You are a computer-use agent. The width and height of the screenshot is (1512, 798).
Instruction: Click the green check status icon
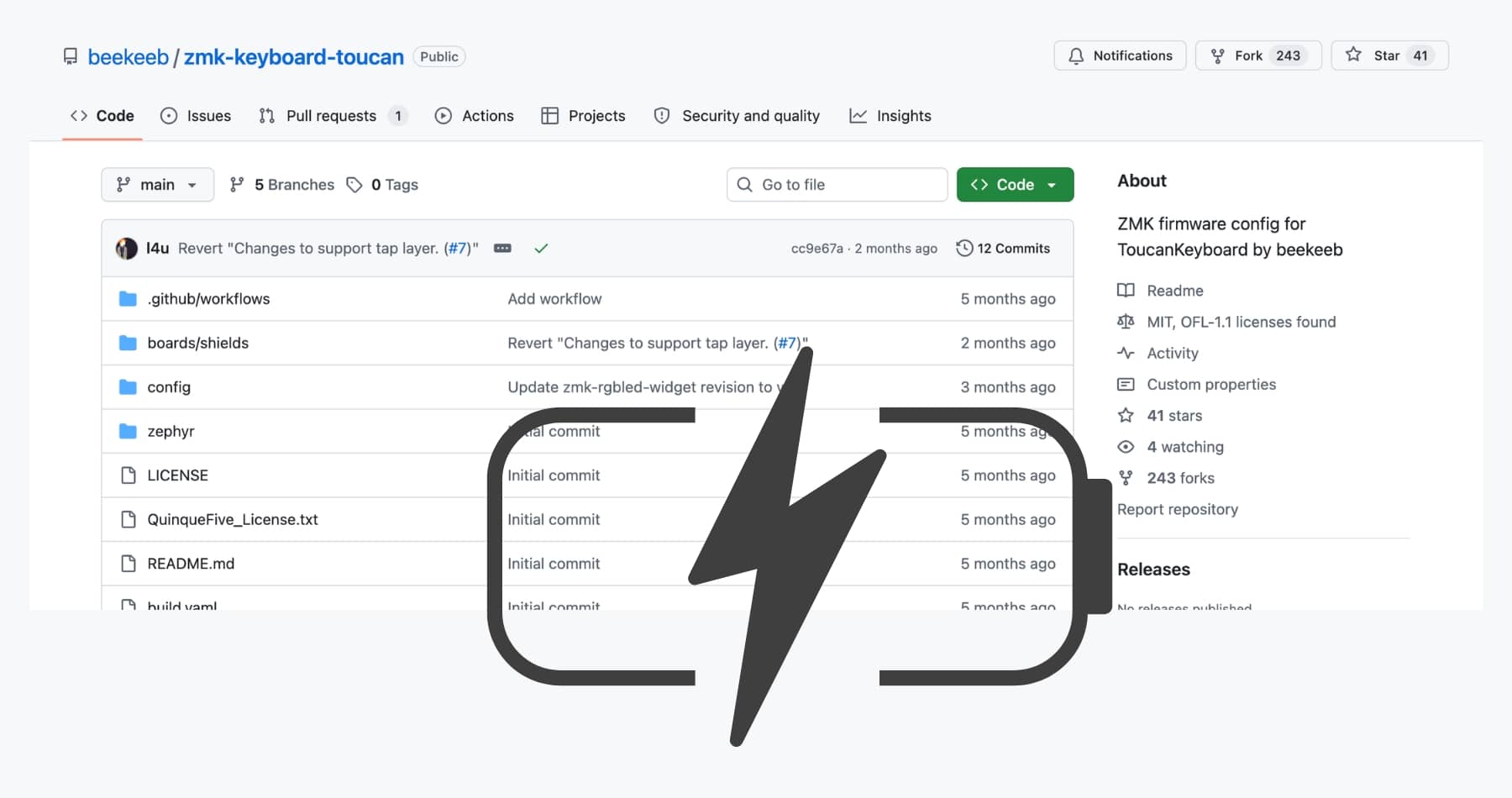[541, 249]
